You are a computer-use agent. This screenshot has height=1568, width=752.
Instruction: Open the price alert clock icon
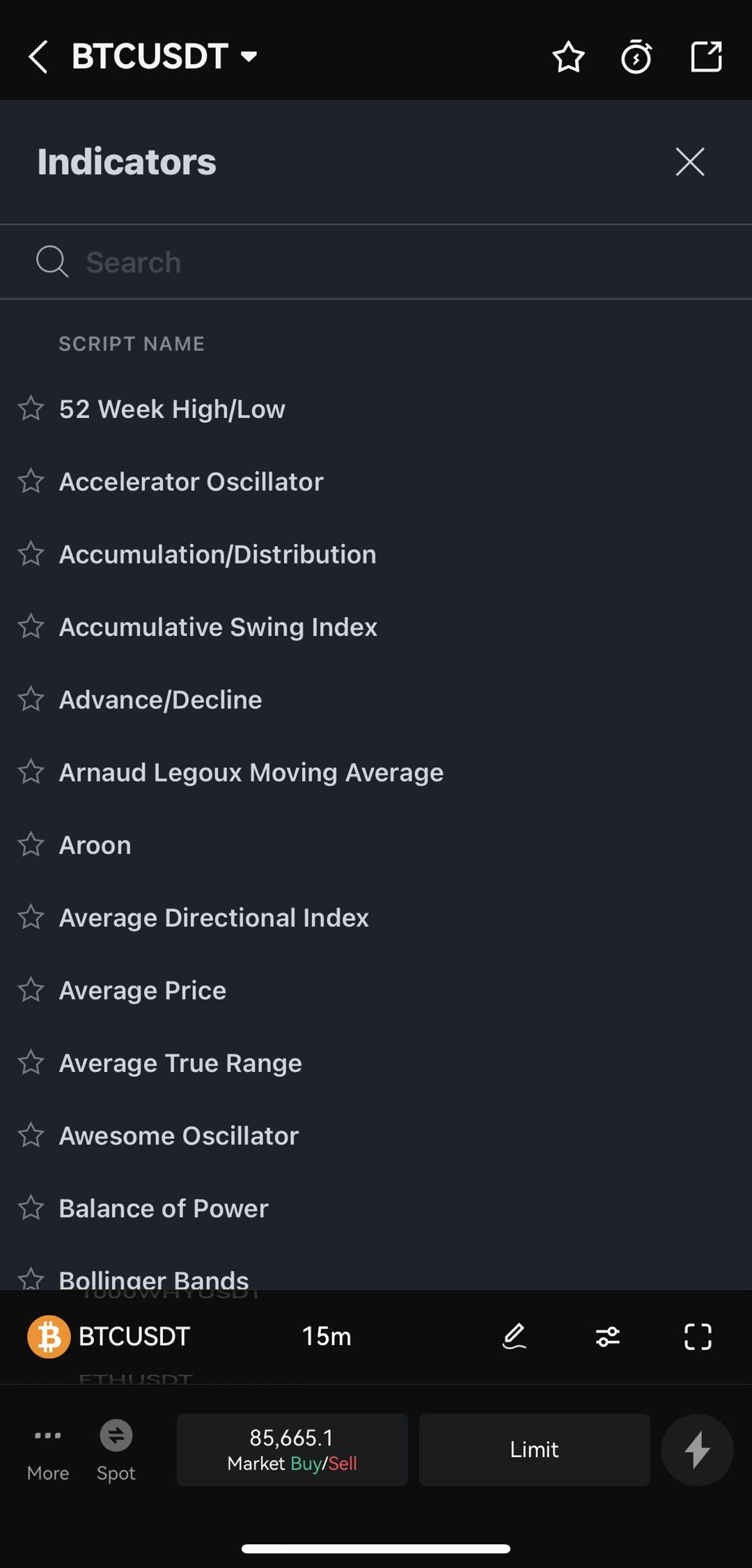(x=636, y=56)
